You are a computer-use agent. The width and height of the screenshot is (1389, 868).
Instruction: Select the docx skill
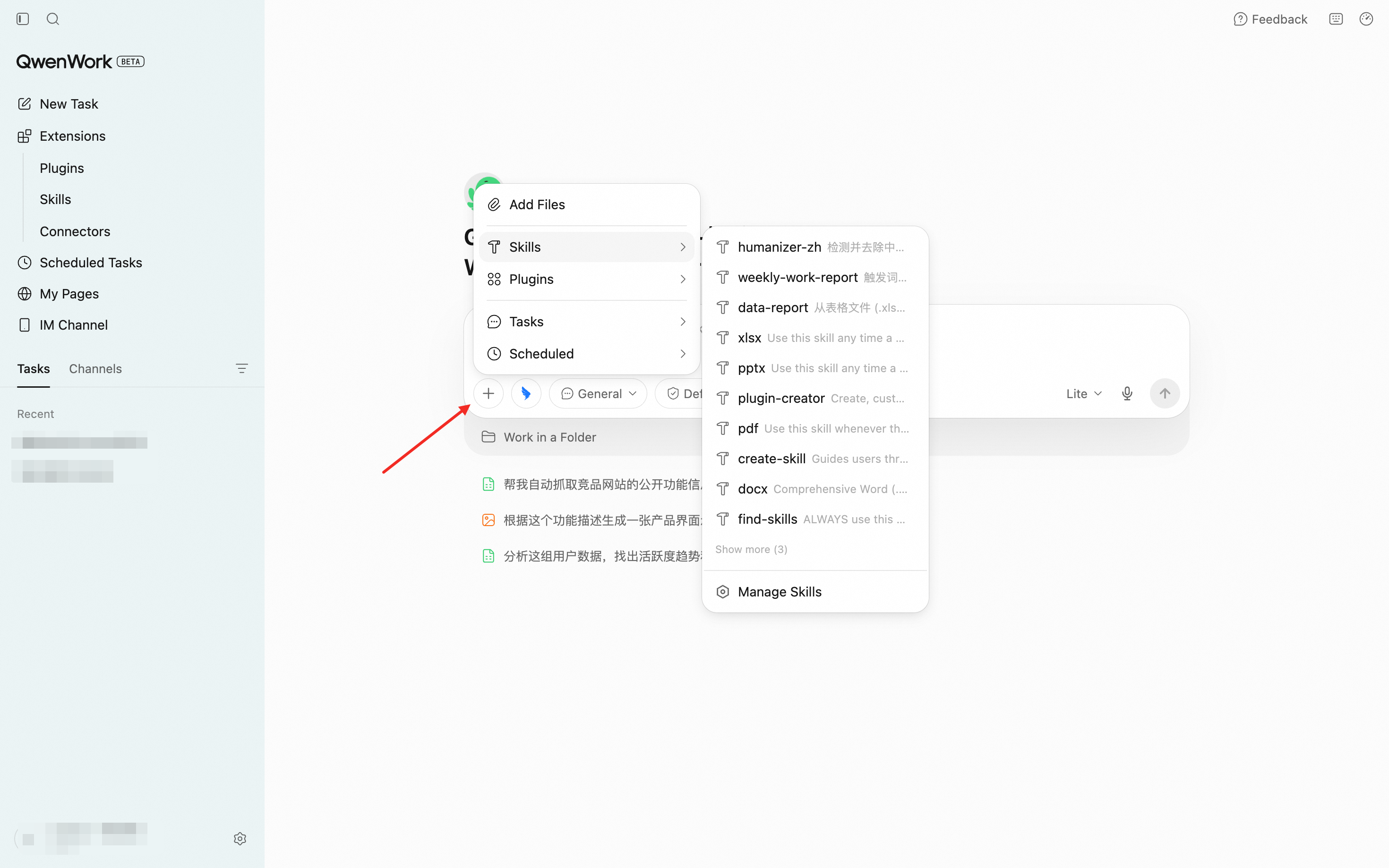click(x=815, y=489)
